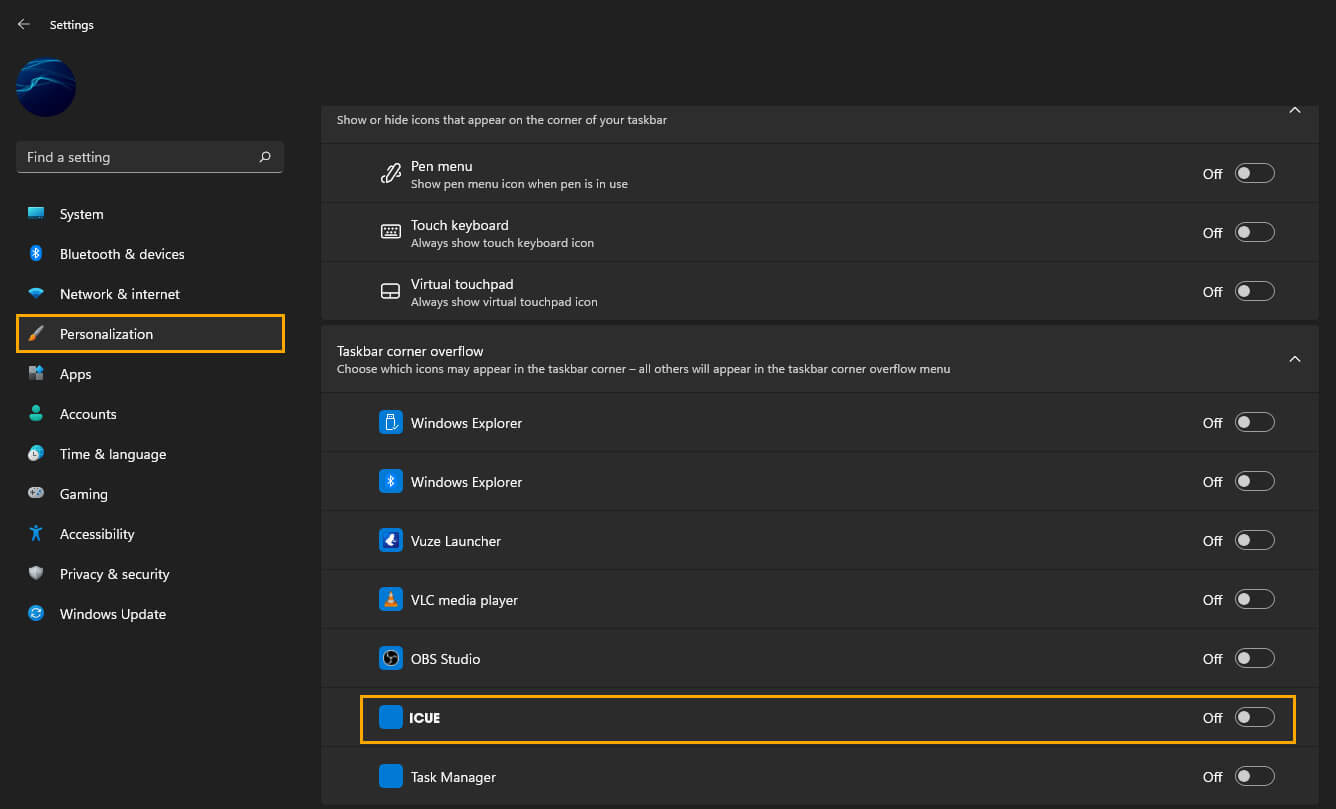1336x809 pixels.
Task: Click the Network & internet wifi icon
Action: click(36, 294)
